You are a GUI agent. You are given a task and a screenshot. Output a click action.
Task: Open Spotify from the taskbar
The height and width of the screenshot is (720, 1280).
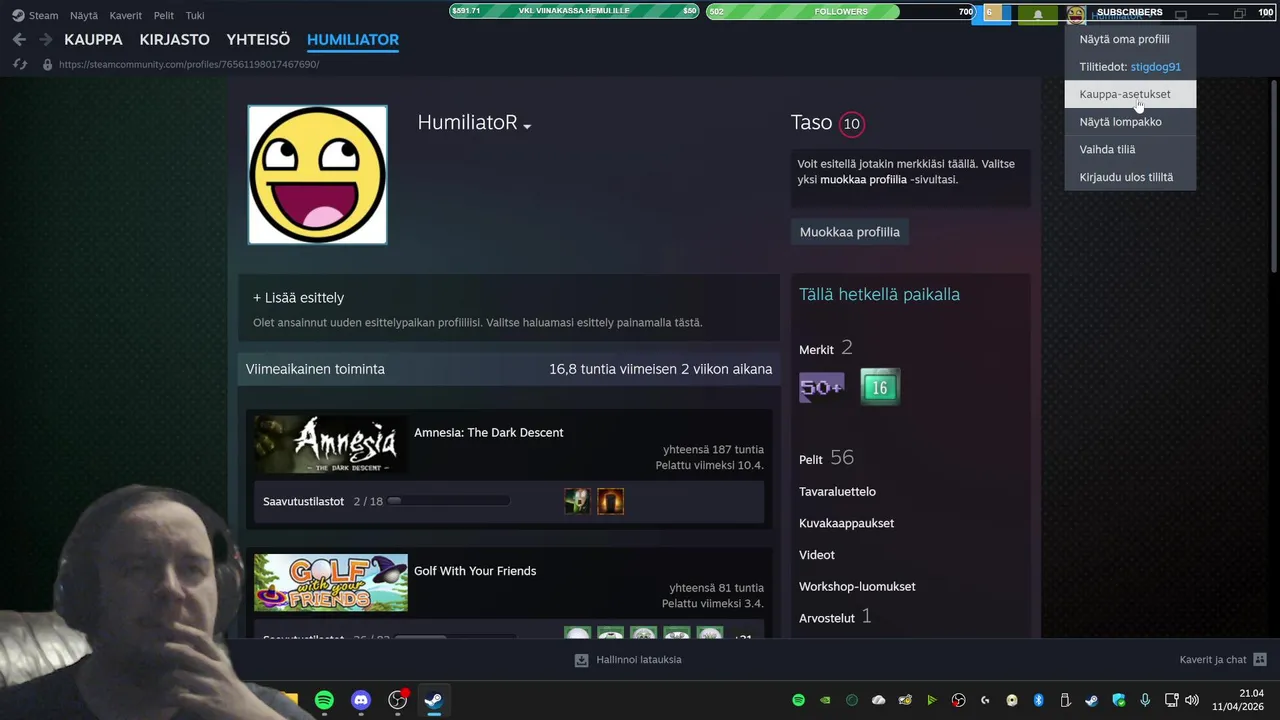324,700
